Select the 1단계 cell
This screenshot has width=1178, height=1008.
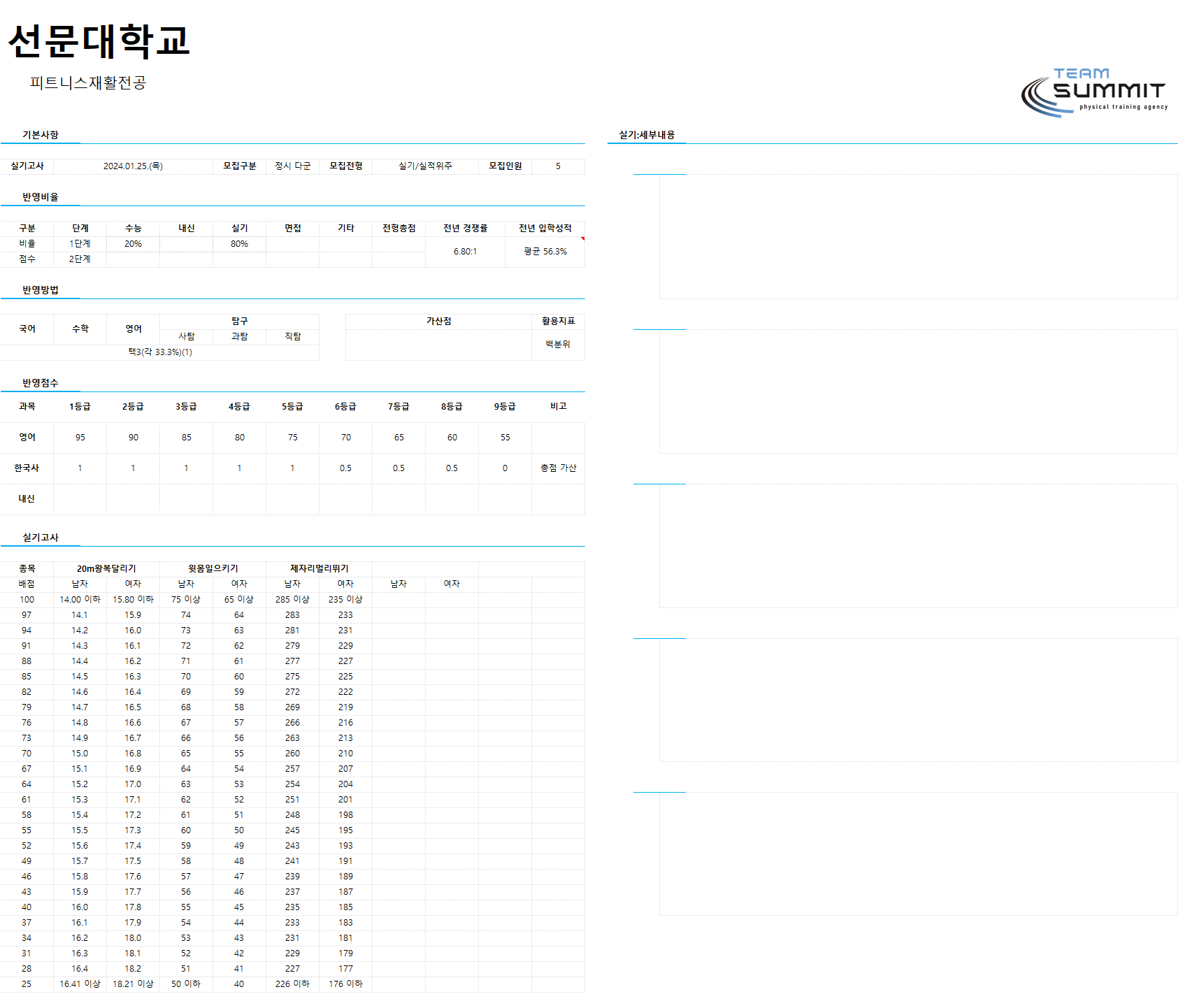(80, 244)
